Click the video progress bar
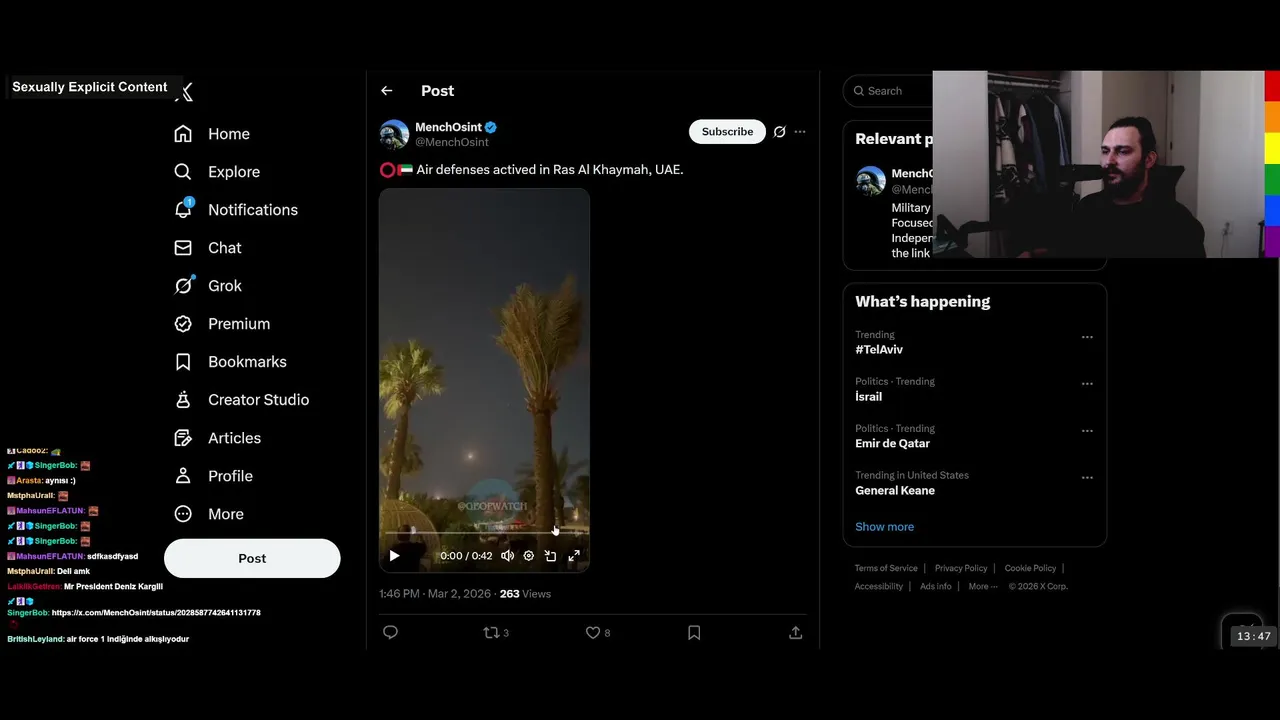Image resolution: width=1280 pixels, height=720 pixels. (484, 534)
